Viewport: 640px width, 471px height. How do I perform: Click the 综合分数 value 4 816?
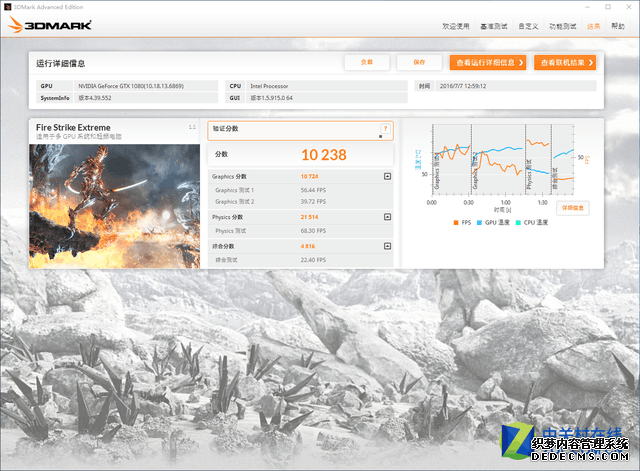tap(308, 247)
